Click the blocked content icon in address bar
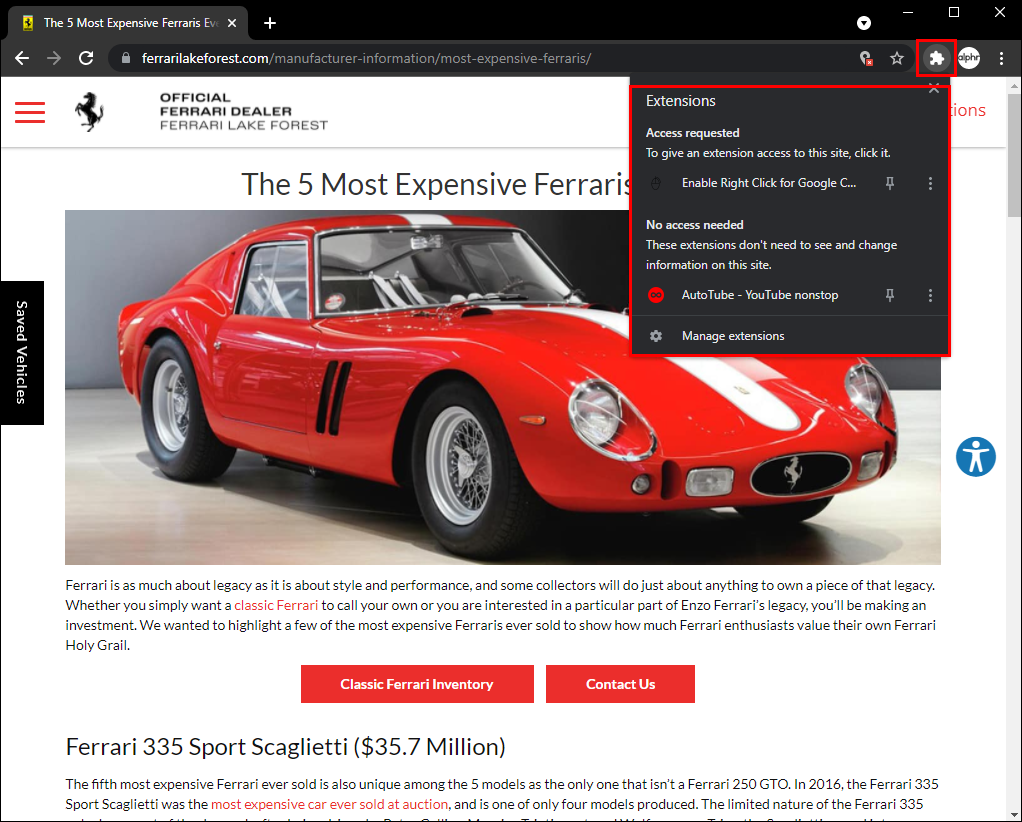1022x822 pixels. [866, 58]
